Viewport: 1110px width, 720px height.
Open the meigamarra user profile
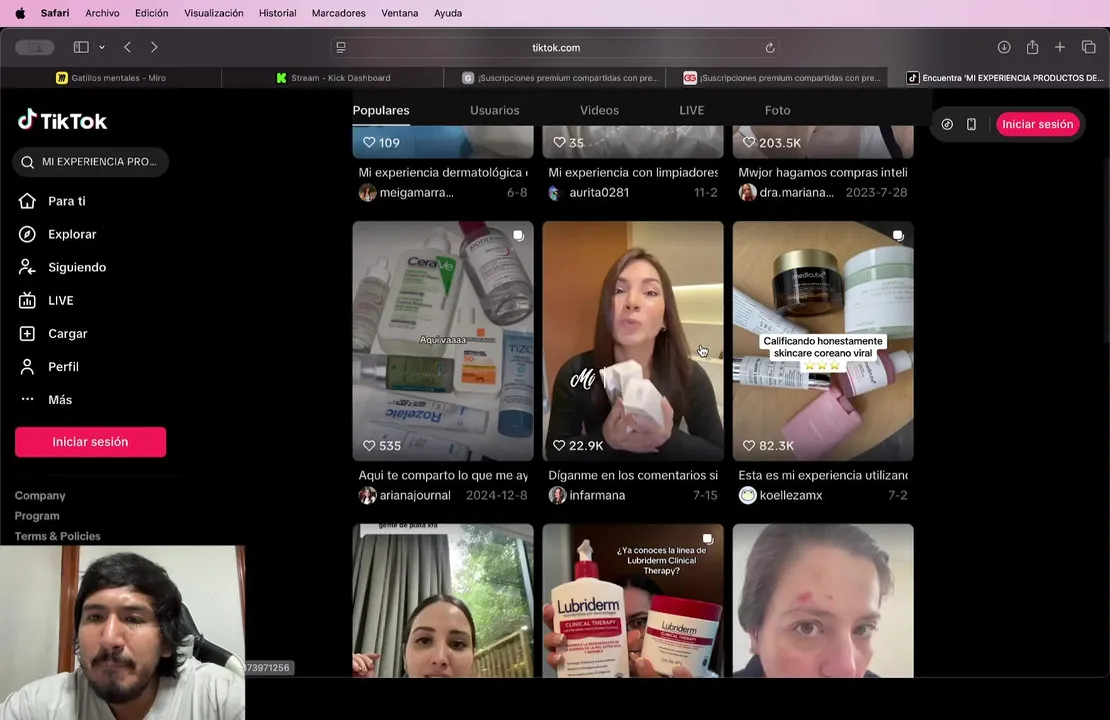[416, 193]
